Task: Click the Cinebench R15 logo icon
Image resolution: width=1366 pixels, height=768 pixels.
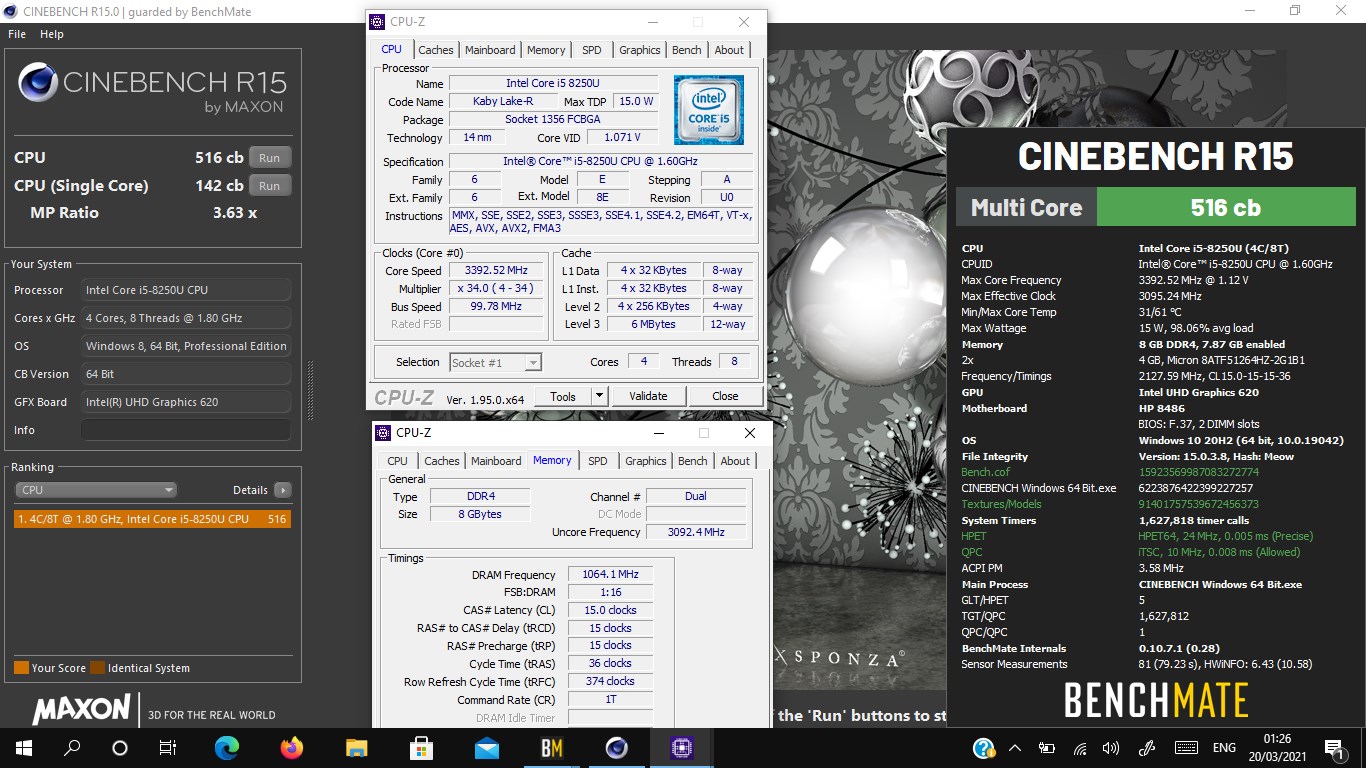Action: point(38,82)
